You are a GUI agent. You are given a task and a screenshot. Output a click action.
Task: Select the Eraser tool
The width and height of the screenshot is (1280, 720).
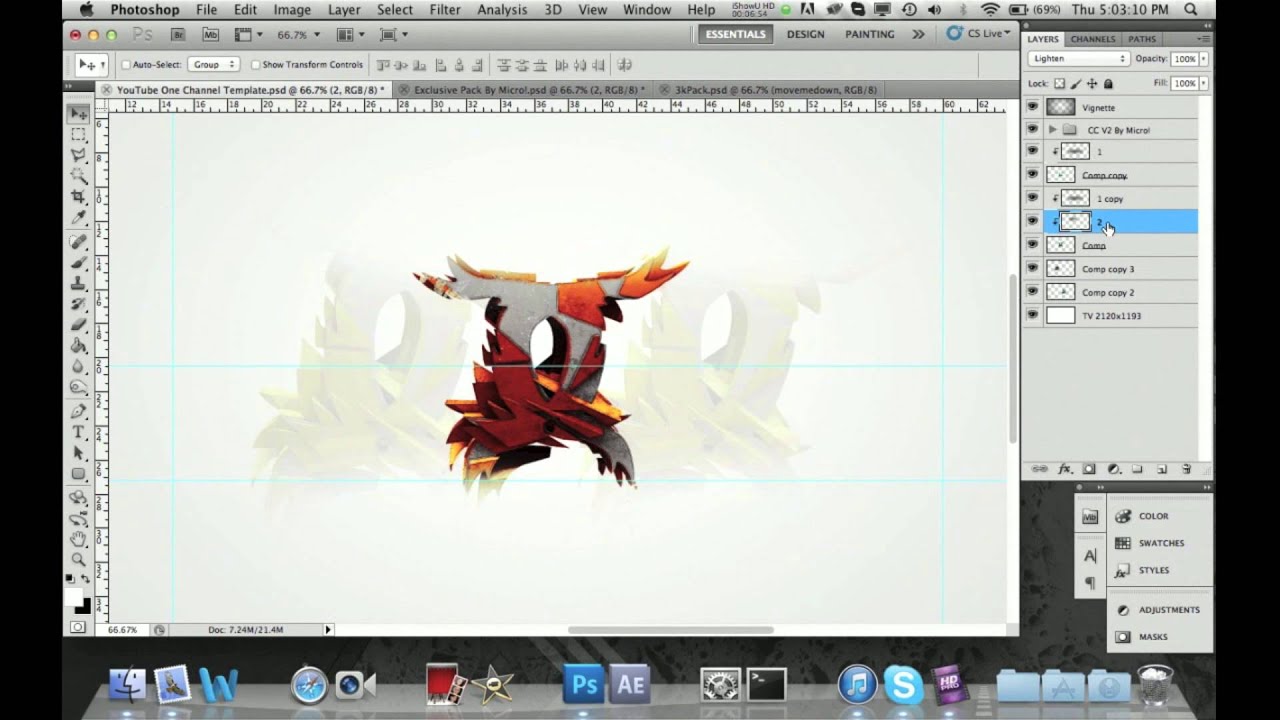pyautogui.click(x=79, y=325)
